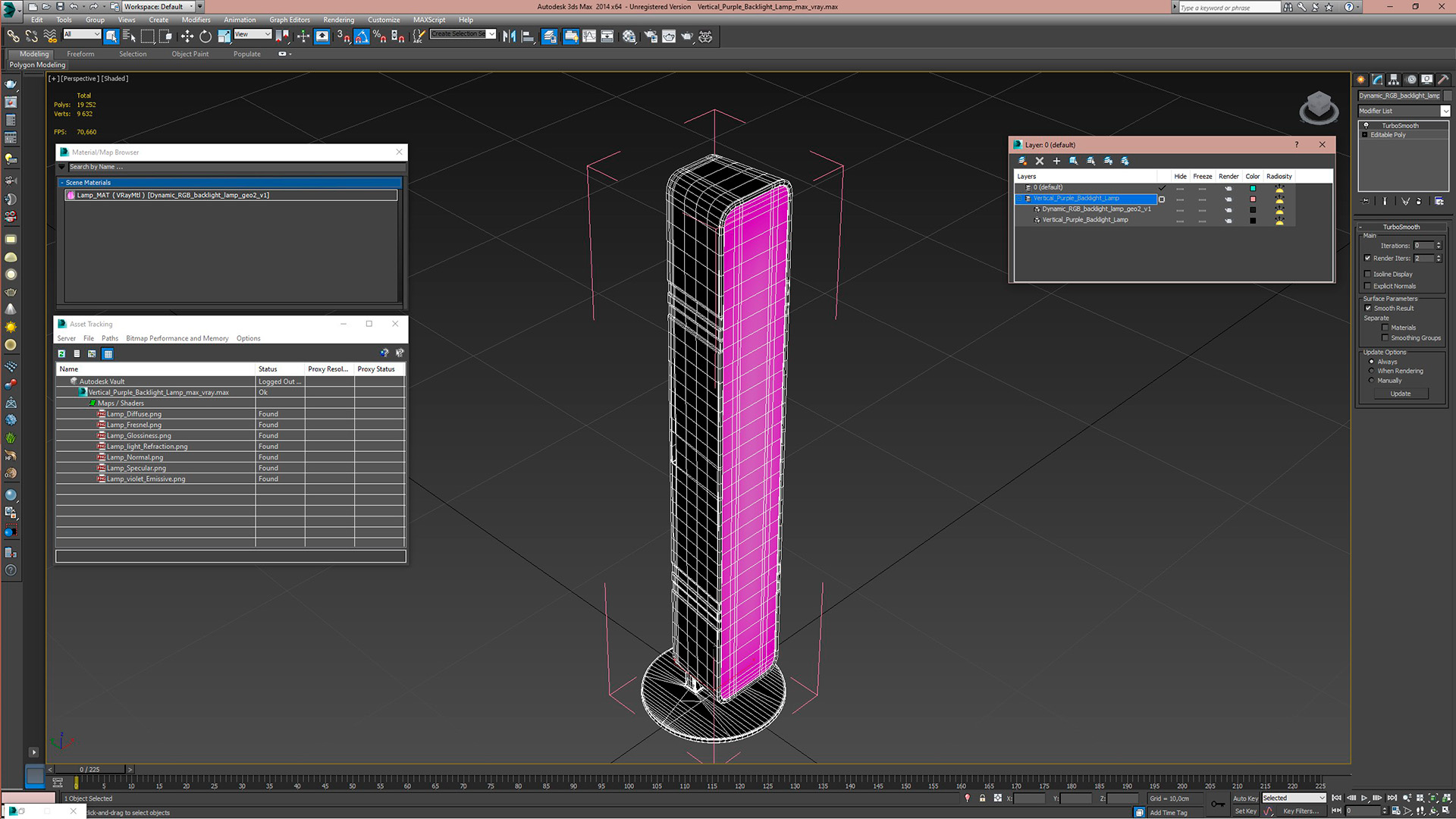Select Manually update option
The height and width of the screenshot is (819, 1456).
1371,381
